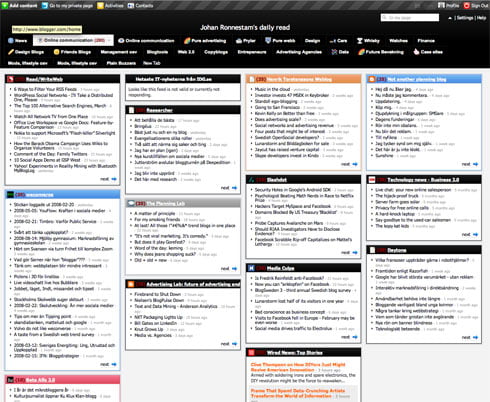Click the yellow Activities icon
This screenshot has width=490, height=402.
coord(100,6)
